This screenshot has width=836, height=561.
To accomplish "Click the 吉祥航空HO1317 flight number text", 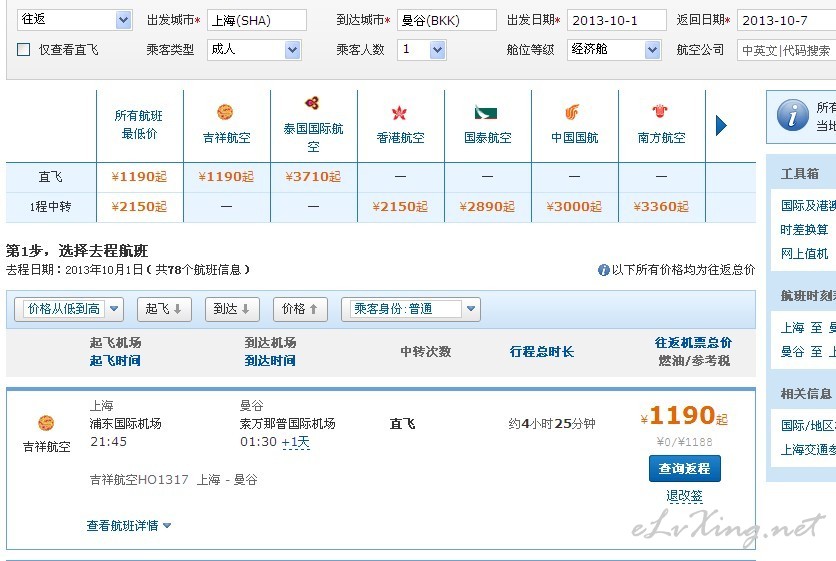I will (139, 479).
